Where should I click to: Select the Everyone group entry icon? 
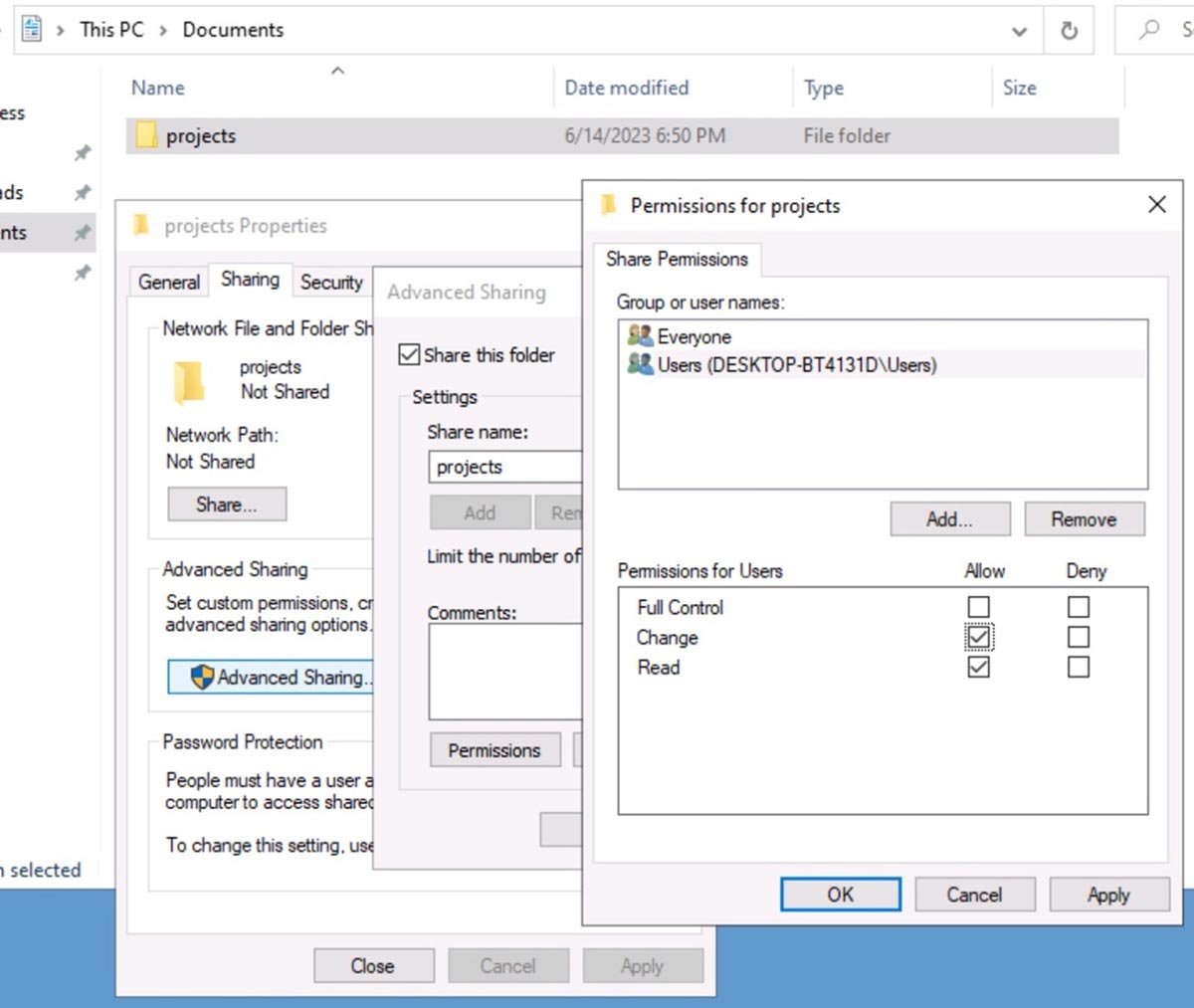(x=638, y=336)
